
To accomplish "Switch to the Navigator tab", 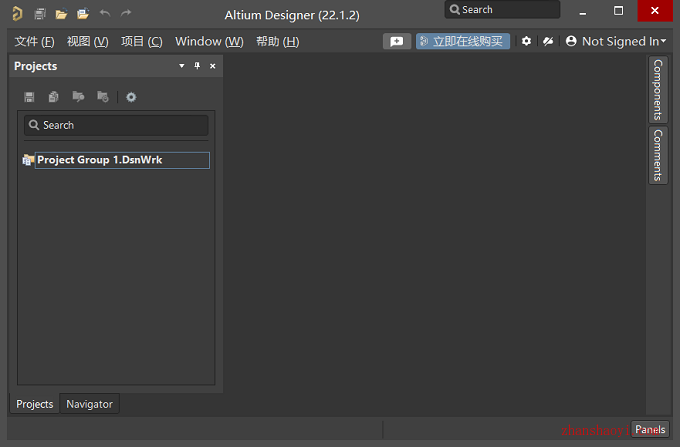I will click(89, 404).
